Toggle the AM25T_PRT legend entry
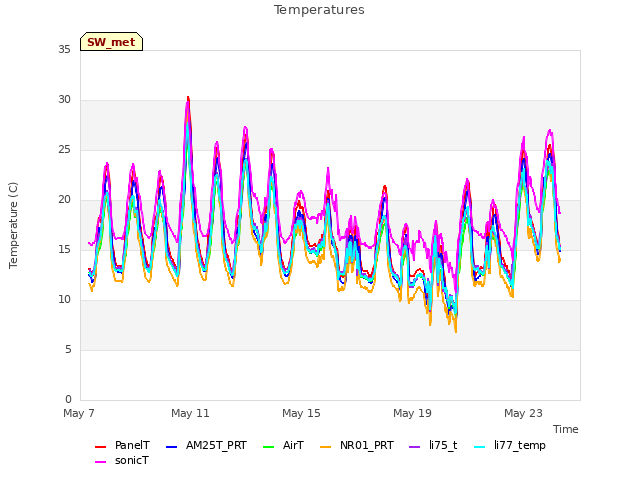 [206, 445]
